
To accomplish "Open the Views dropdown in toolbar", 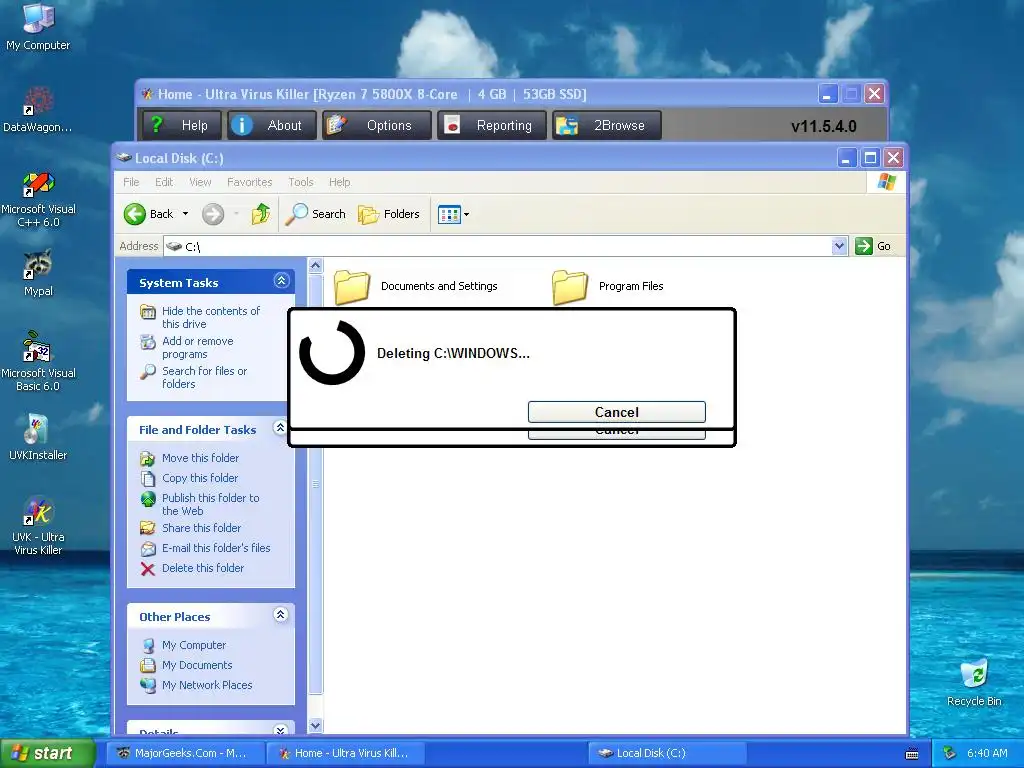I will click(x=454, y=214).
